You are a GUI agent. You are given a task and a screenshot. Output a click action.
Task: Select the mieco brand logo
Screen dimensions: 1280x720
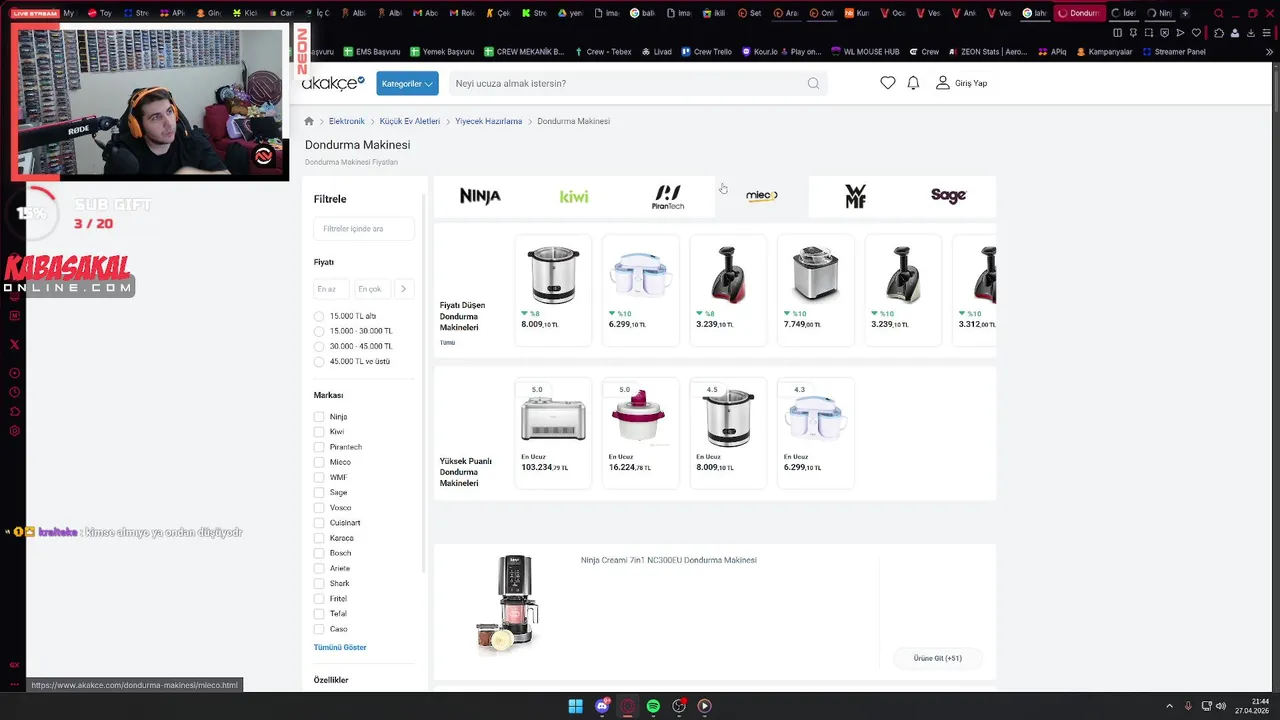(x=762, y=196)
